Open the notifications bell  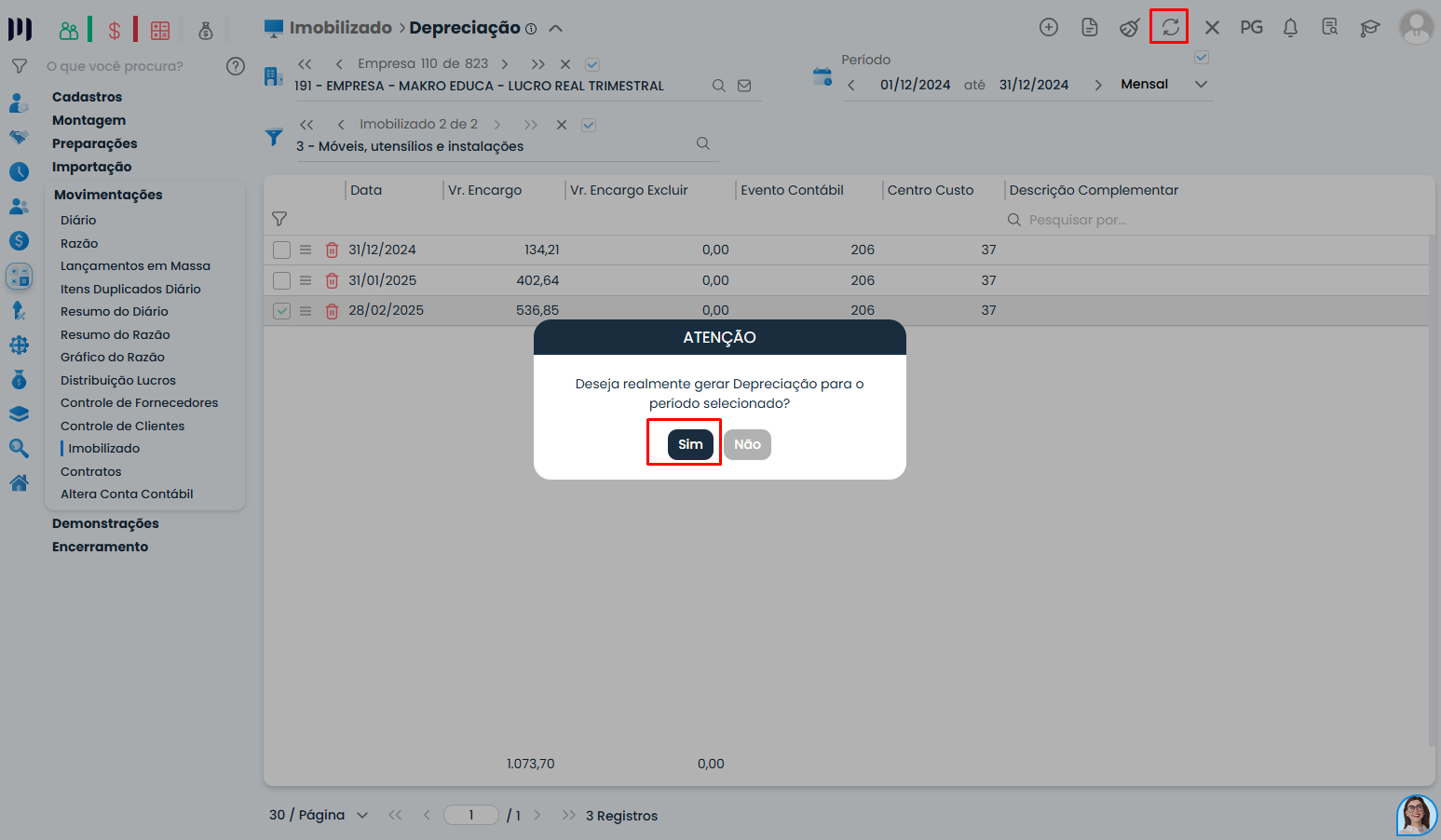click(1290, 27)
